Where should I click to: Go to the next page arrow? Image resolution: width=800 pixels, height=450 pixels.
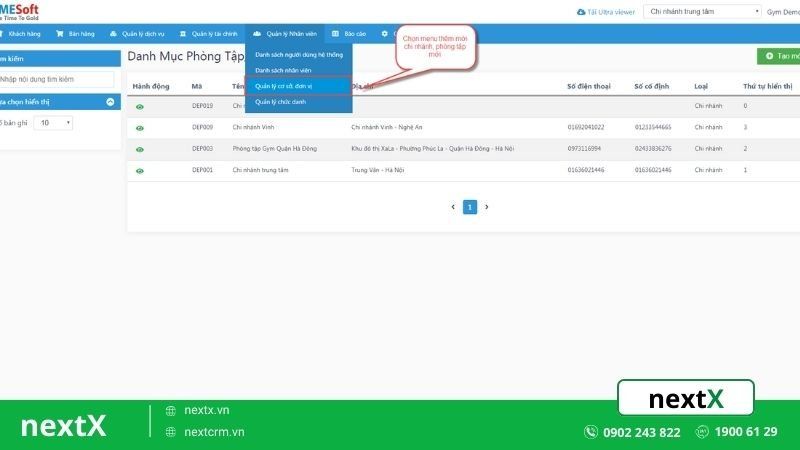coord(487,207)
